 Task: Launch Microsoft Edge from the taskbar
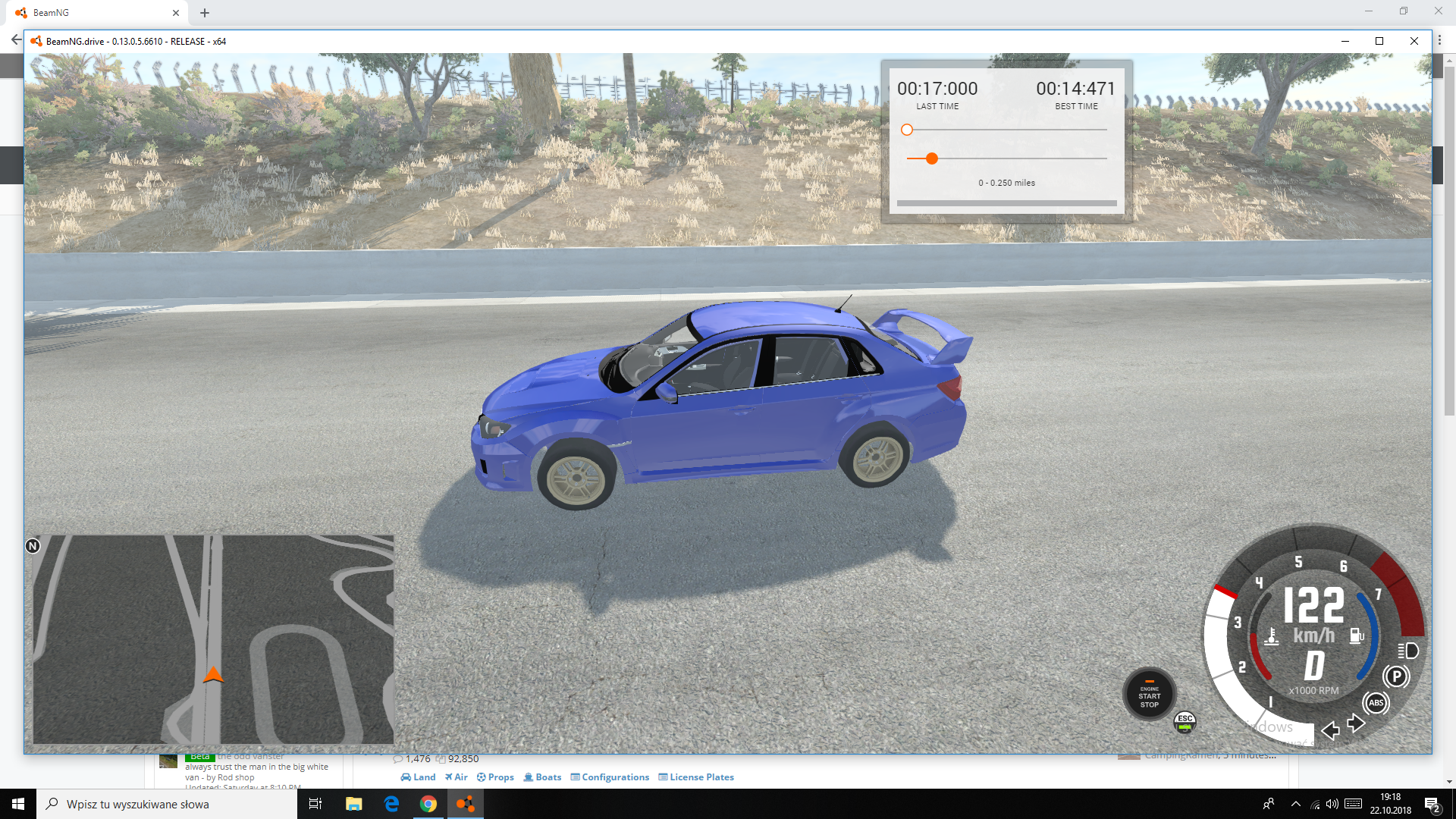(391, 804)
